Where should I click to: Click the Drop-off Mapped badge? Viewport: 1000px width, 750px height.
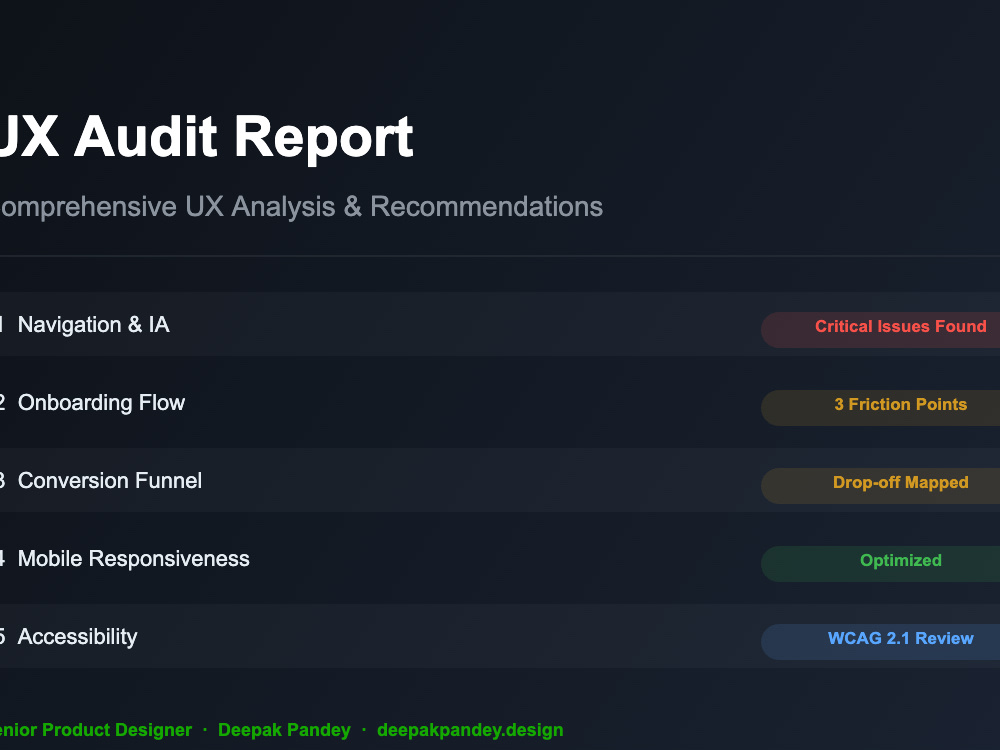881,486
